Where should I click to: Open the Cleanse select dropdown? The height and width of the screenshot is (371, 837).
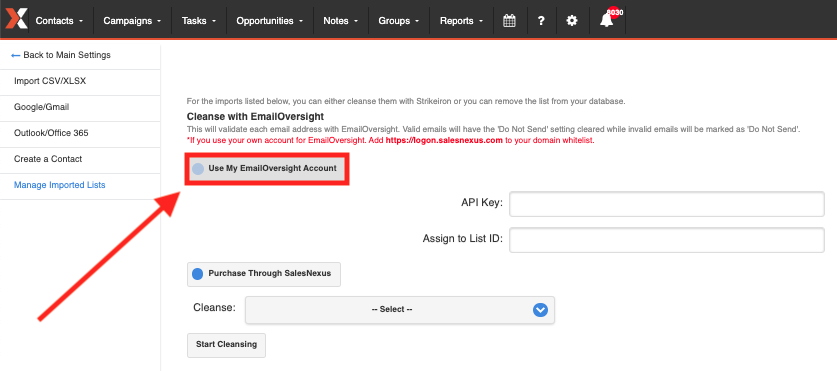[x=400, y=310]
